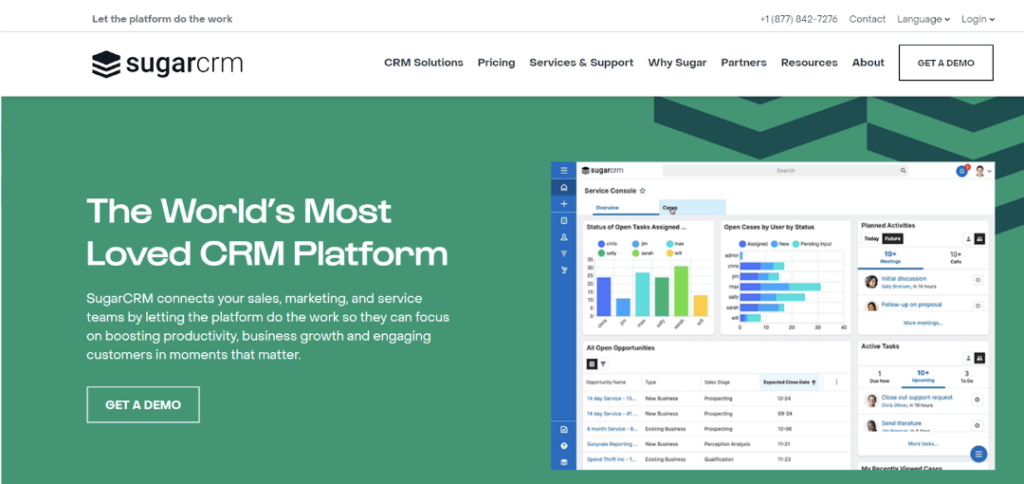
Task: Select team icon in Planned Activities
Action: coord(980,239)
